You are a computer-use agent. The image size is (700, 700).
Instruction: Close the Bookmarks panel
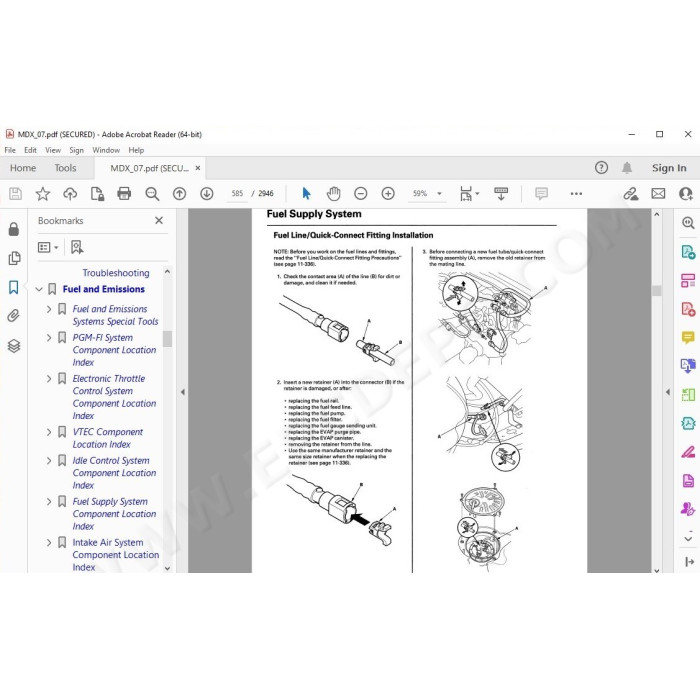159,221
